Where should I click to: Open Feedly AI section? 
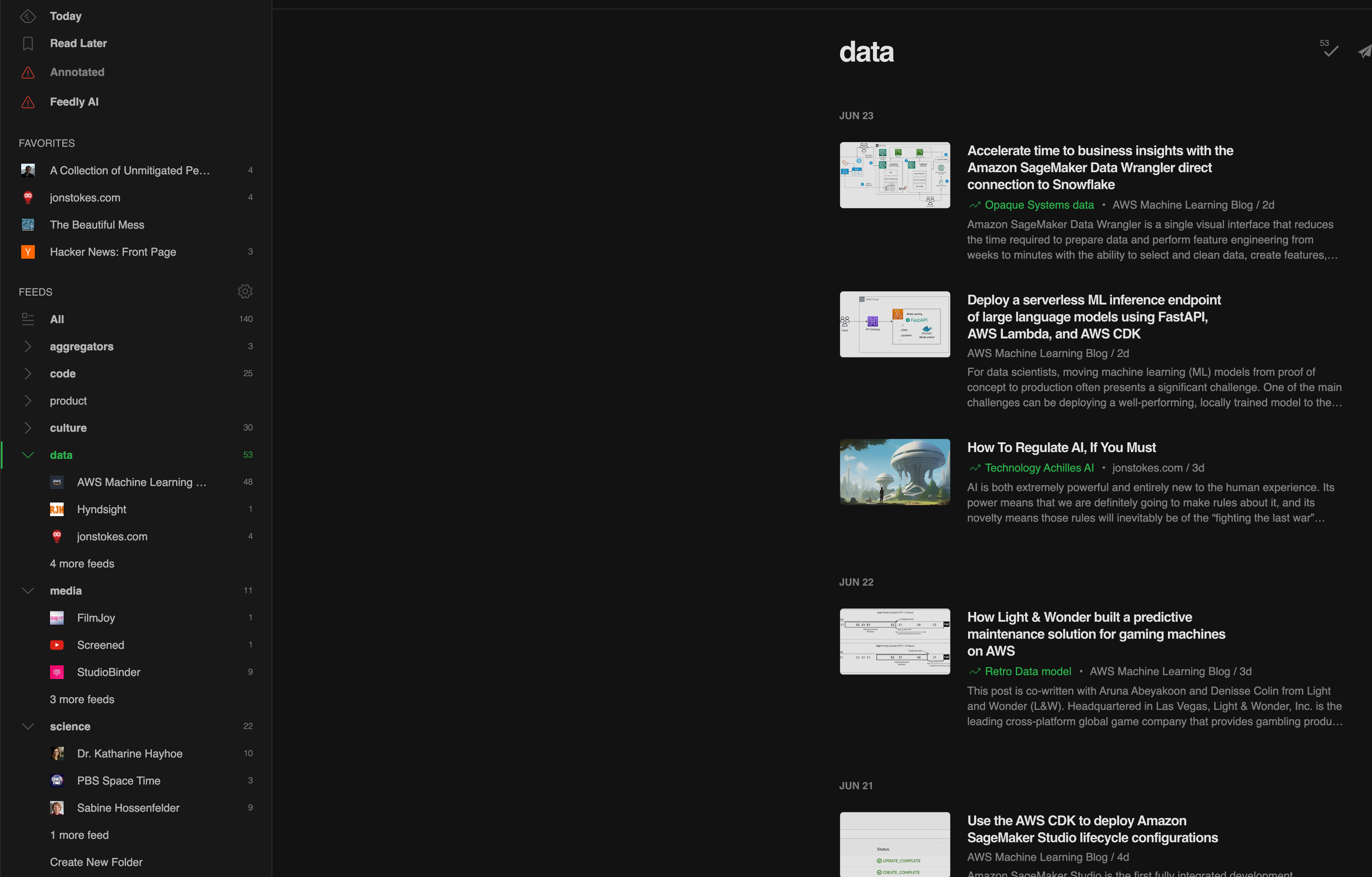[74, 102]
